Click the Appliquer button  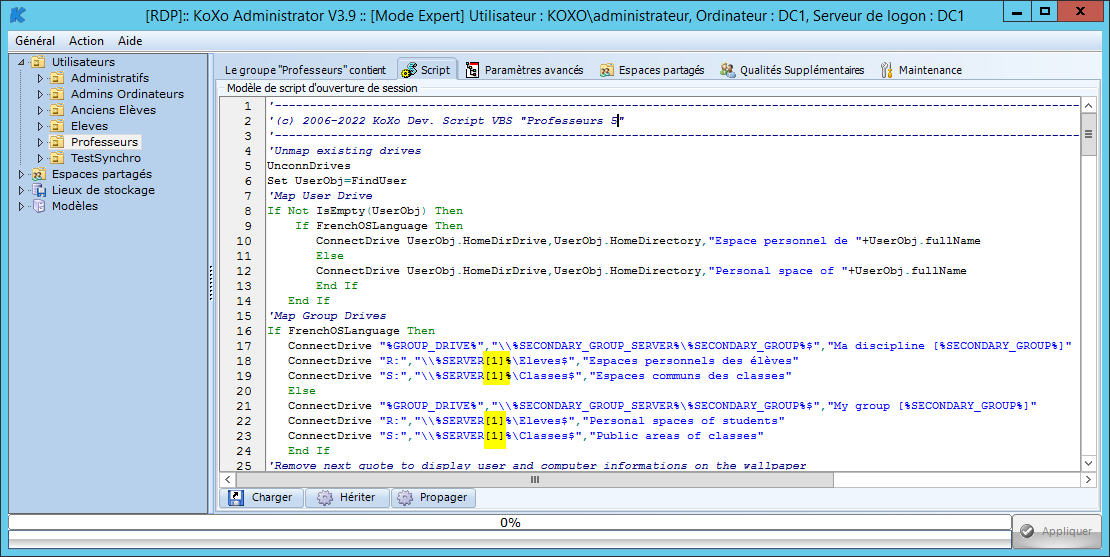click(1058, 531)
